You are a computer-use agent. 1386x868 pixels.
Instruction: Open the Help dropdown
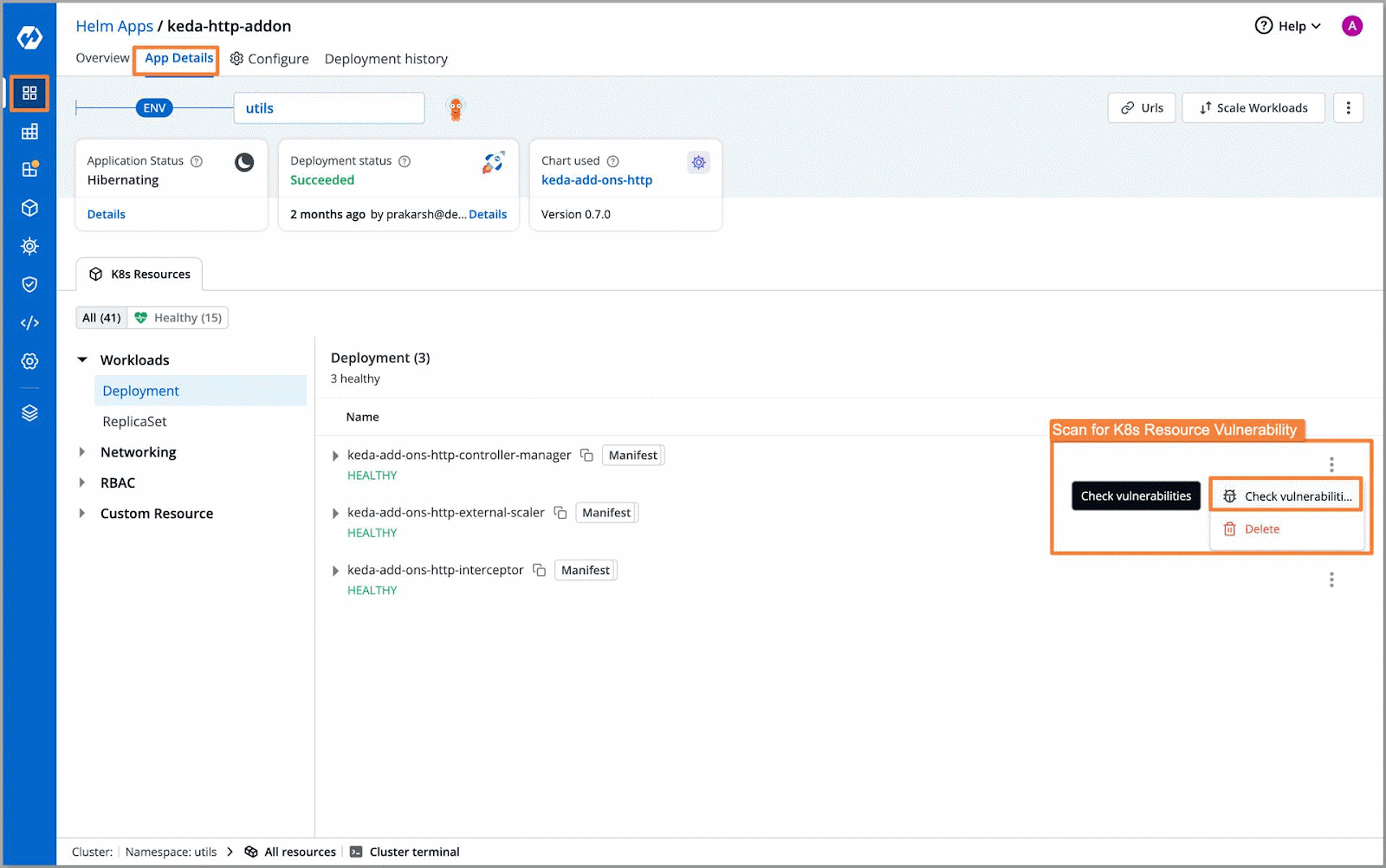[1288, 26]
